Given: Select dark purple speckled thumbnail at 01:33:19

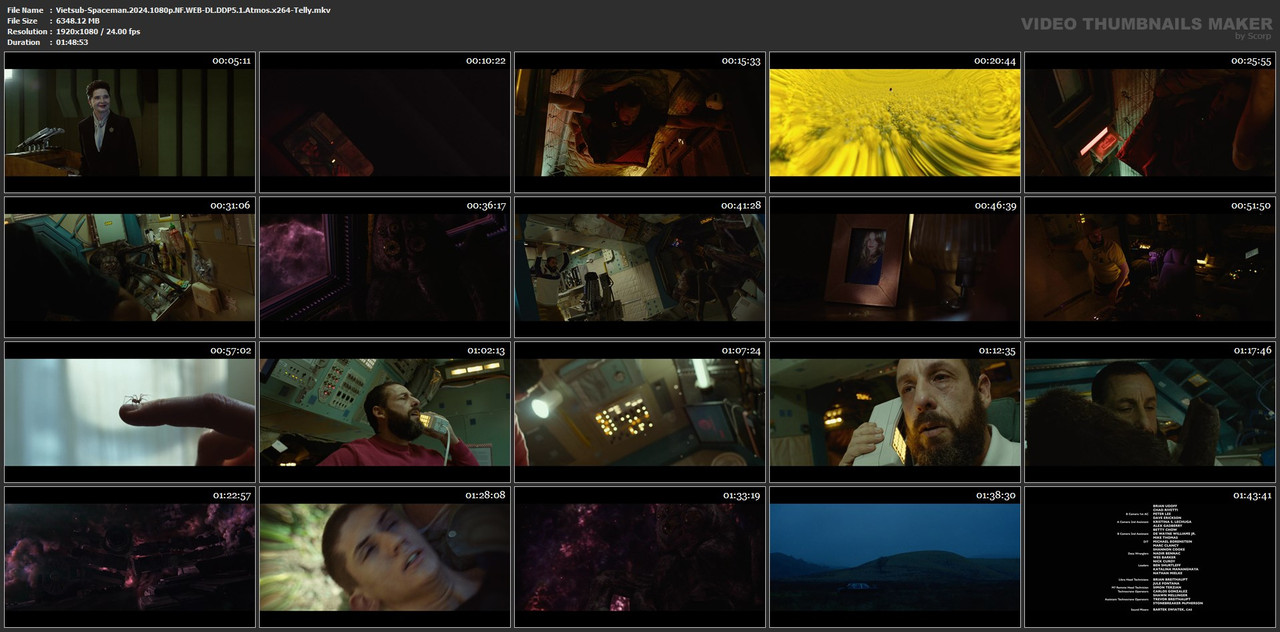Looking at the screenshot, I should pyautogui.click(x=640, y=557).
